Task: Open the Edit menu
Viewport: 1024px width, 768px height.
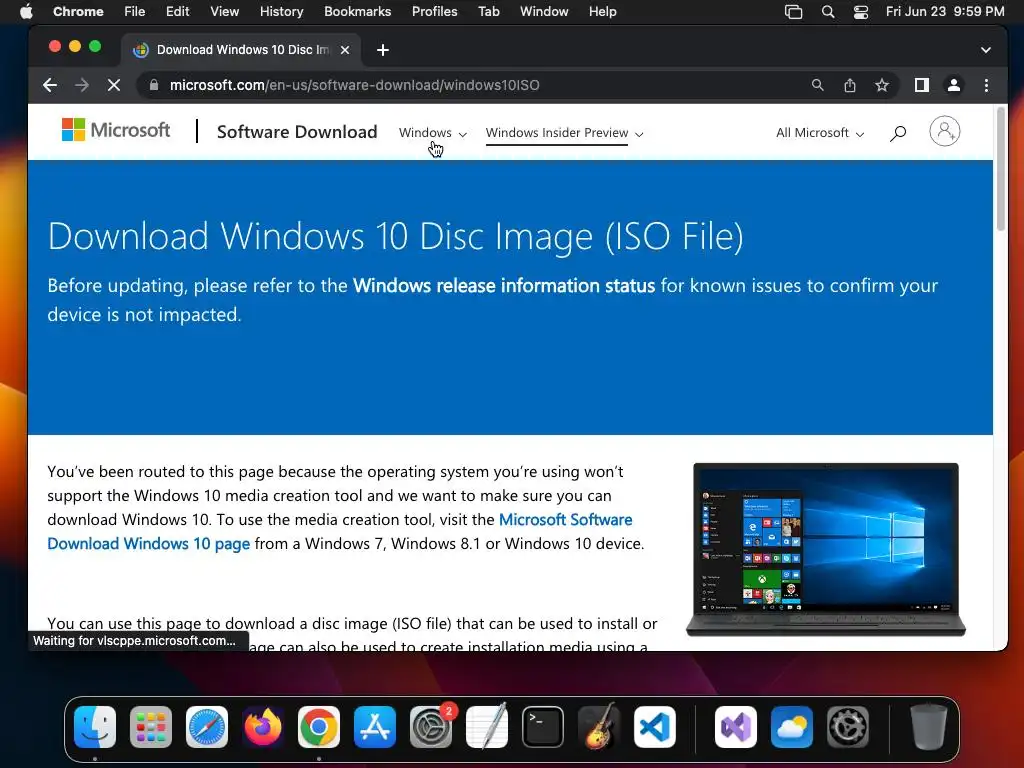Action: pyautogui.click(x=177, y=11)
